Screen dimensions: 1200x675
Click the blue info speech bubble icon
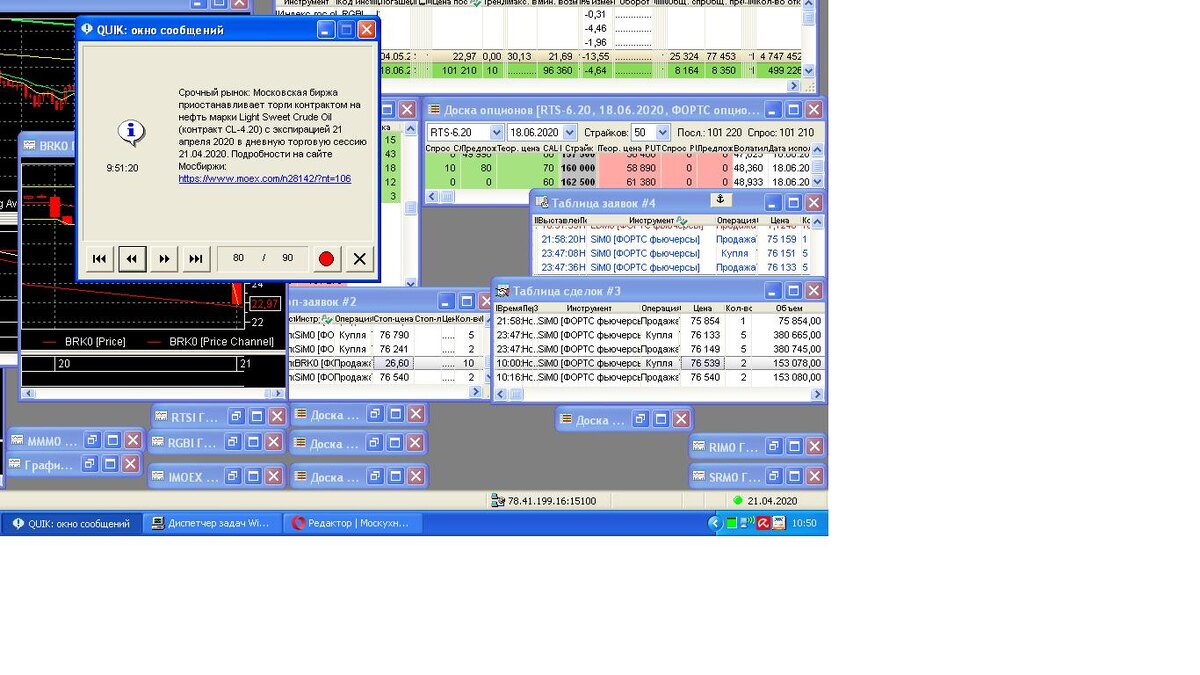click(132, 131)
